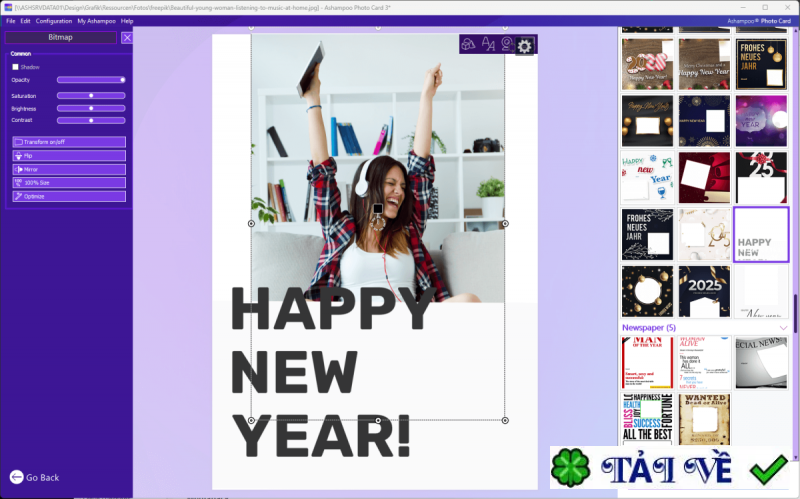Choose the Frohes Neues Jahr template with white branches
Image resolution: width=800 pixels, height=499 pixels.
coord(647,234)
